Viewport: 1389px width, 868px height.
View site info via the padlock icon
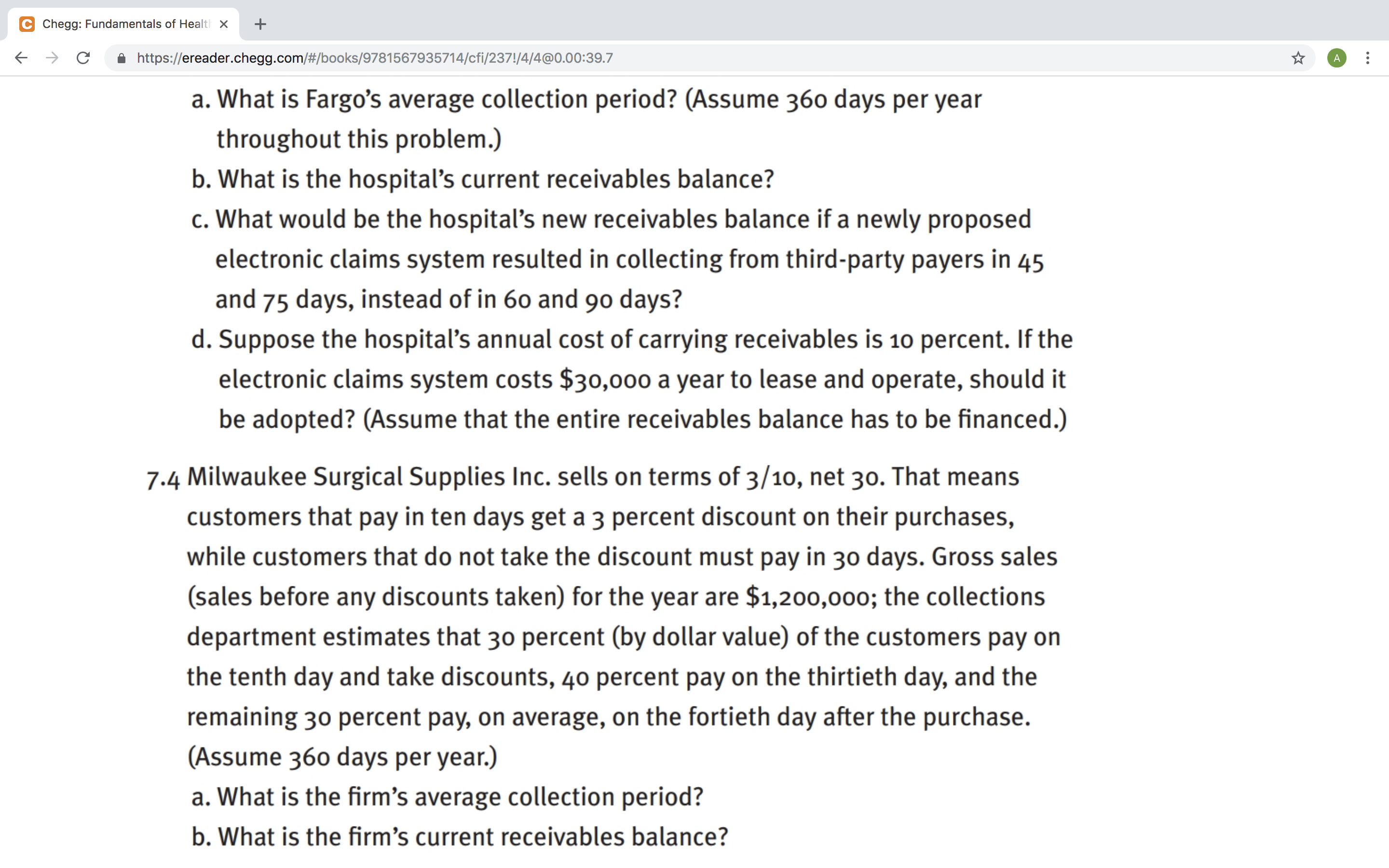[121, 58]
